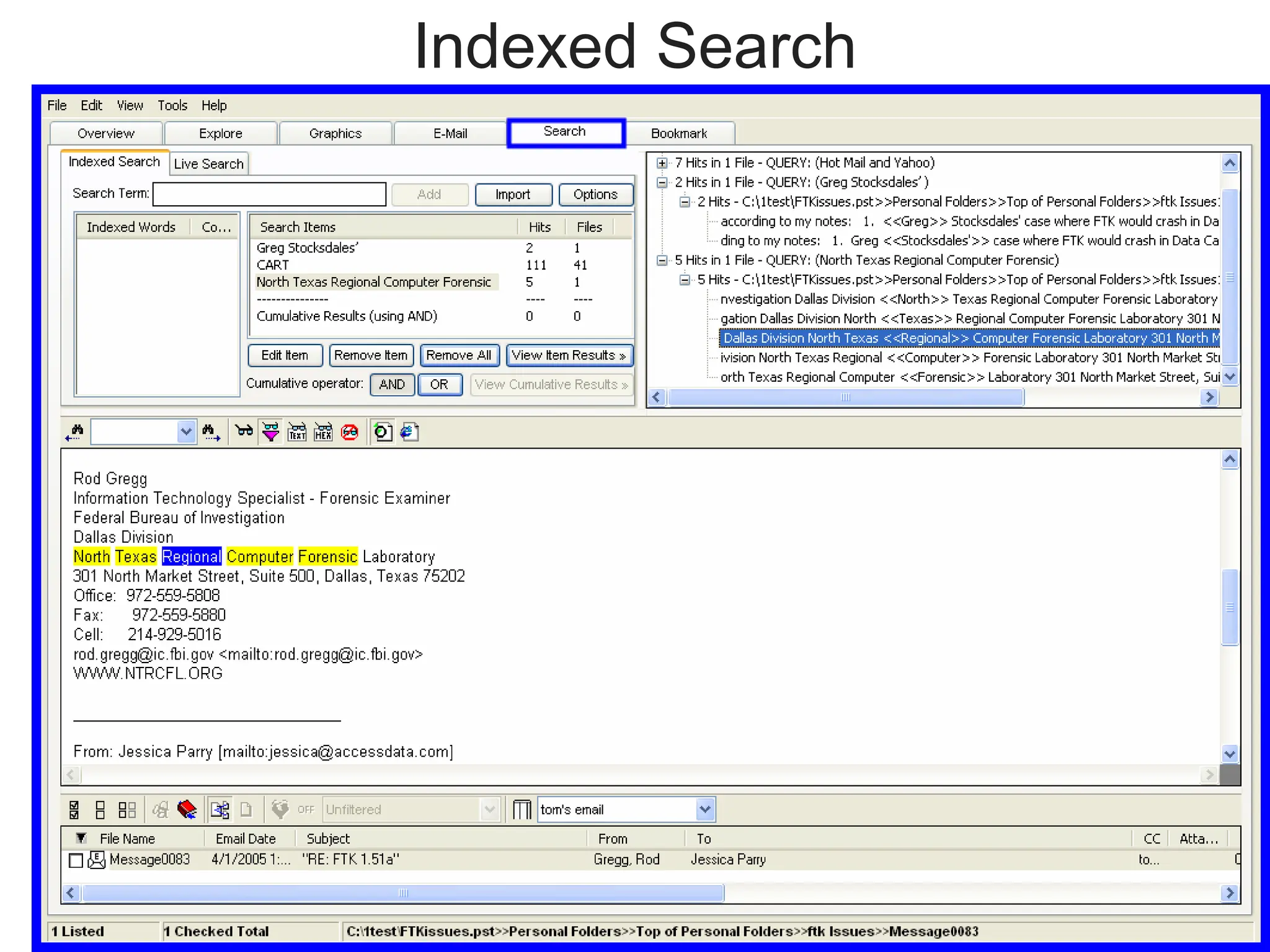The width and height of the screenshot is (1270, 952).
Task: Click the Options button
Action: pos(595,195)
